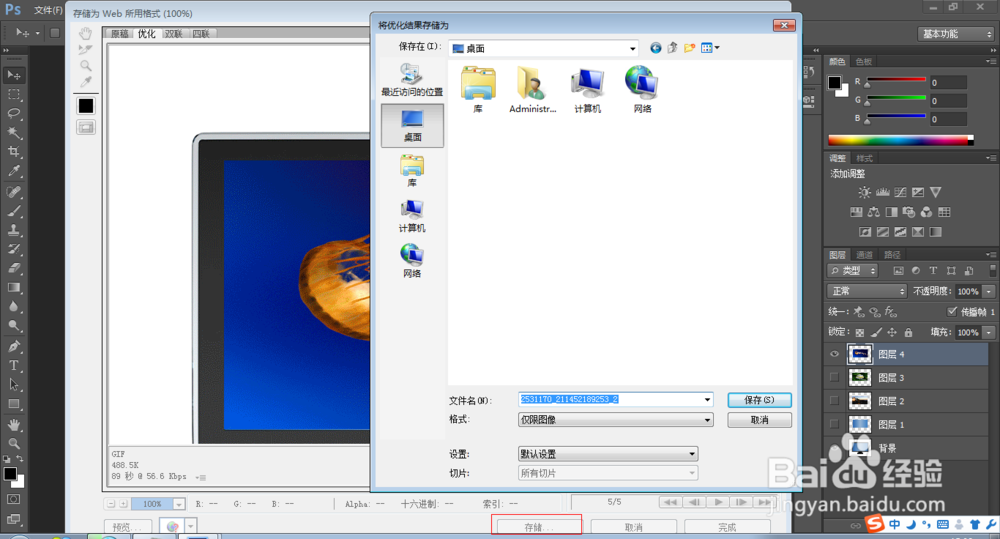Create a new folder in save dialog
The width and height of the screenshot is (1000, 539).
point(689,48)
